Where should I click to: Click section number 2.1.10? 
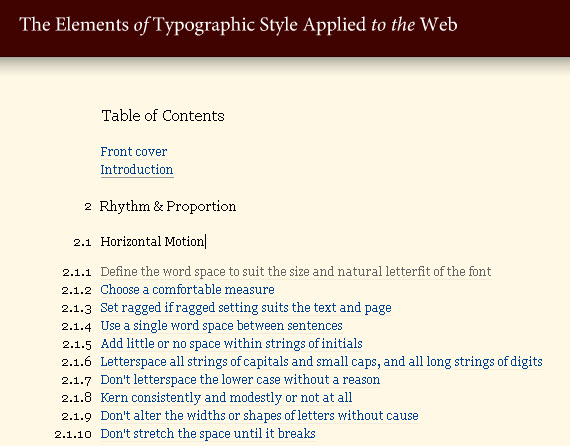pos(73,434)
